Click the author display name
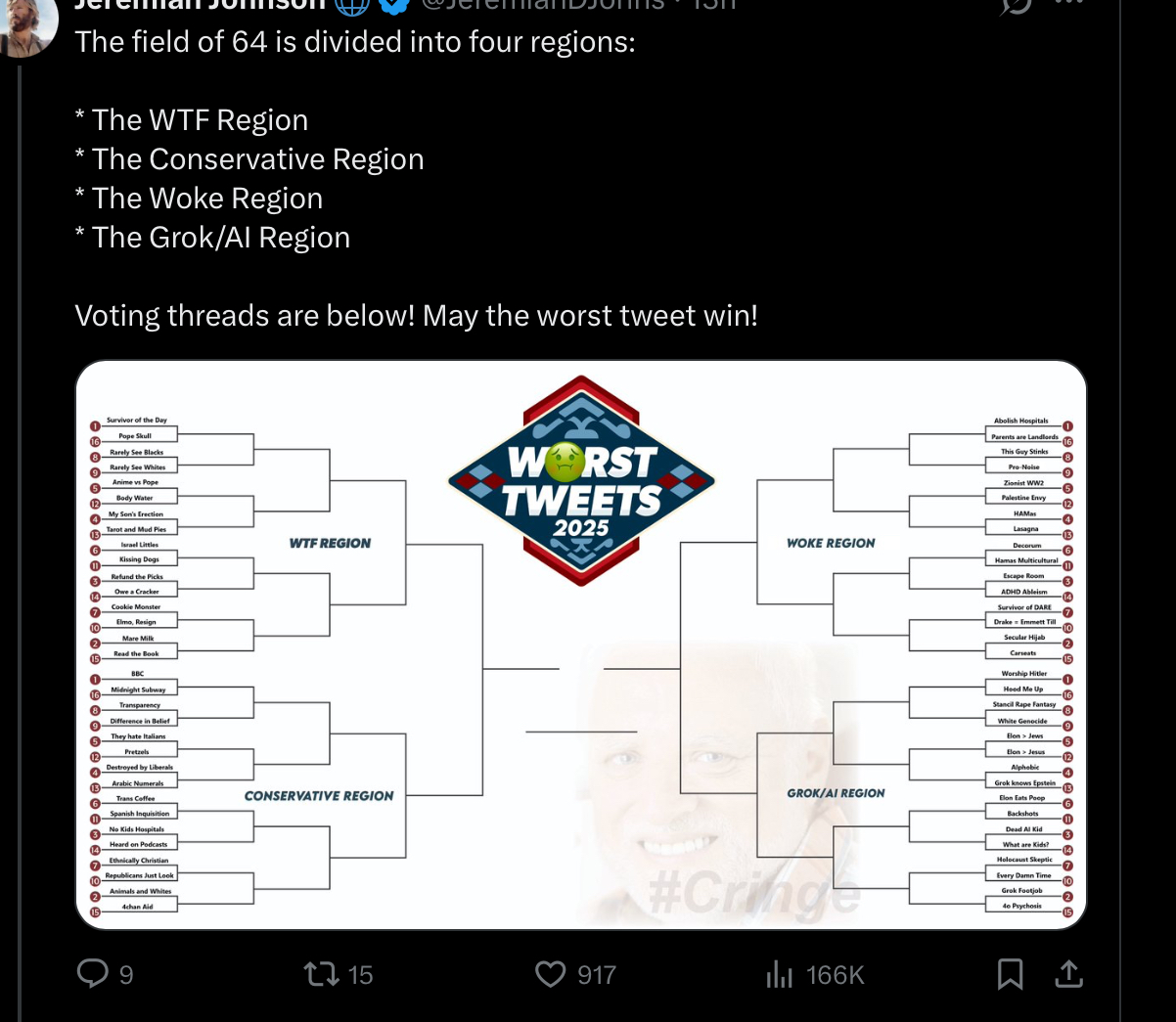The image size is (1176, 1022). (x=201, y=4)
